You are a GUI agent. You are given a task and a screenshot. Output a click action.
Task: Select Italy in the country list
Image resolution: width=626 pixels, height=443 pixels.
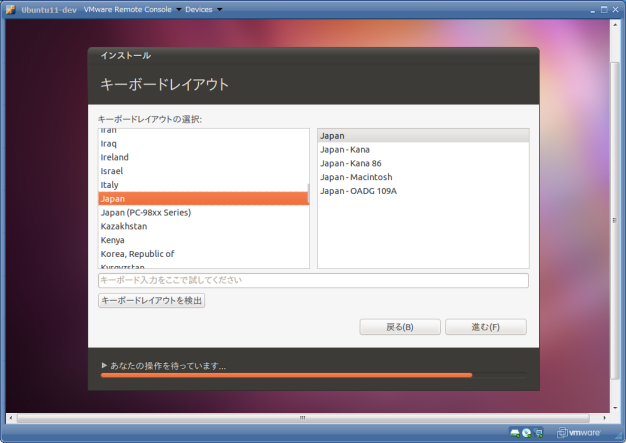204,185
